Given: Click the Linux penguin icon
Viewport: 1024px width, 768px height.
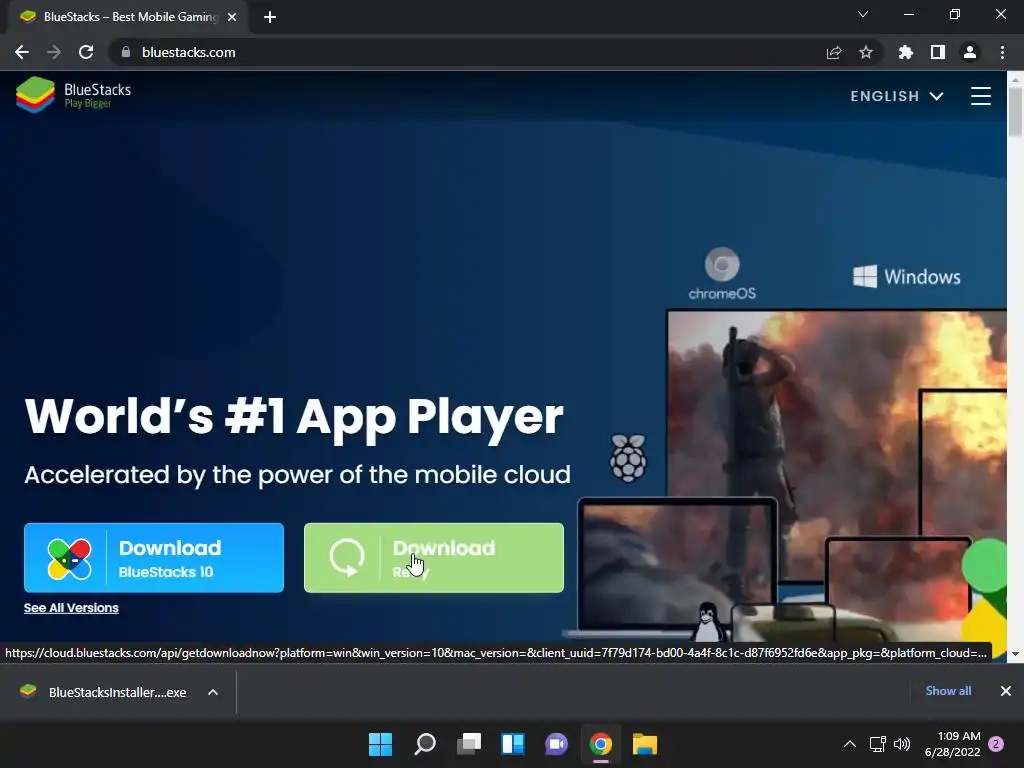Looking at the screenshot, I should 709,621.
